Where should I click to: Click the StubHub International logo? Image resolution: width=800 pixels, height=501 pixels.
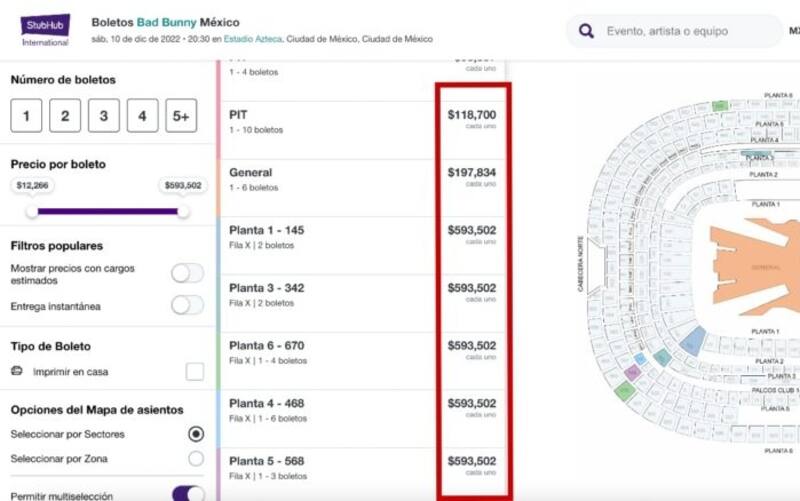(45, 29)
